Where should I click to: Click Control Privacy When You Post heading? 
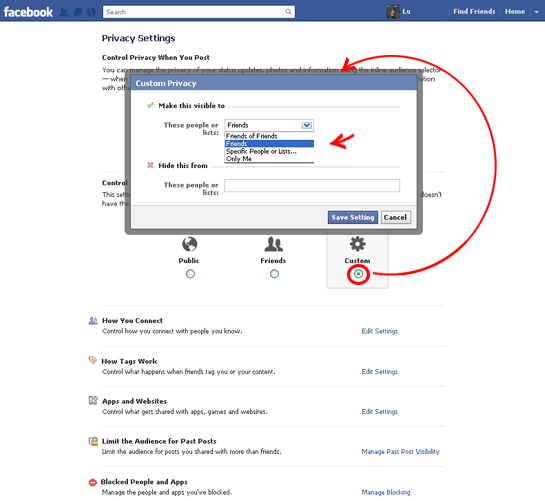[156, 57]
